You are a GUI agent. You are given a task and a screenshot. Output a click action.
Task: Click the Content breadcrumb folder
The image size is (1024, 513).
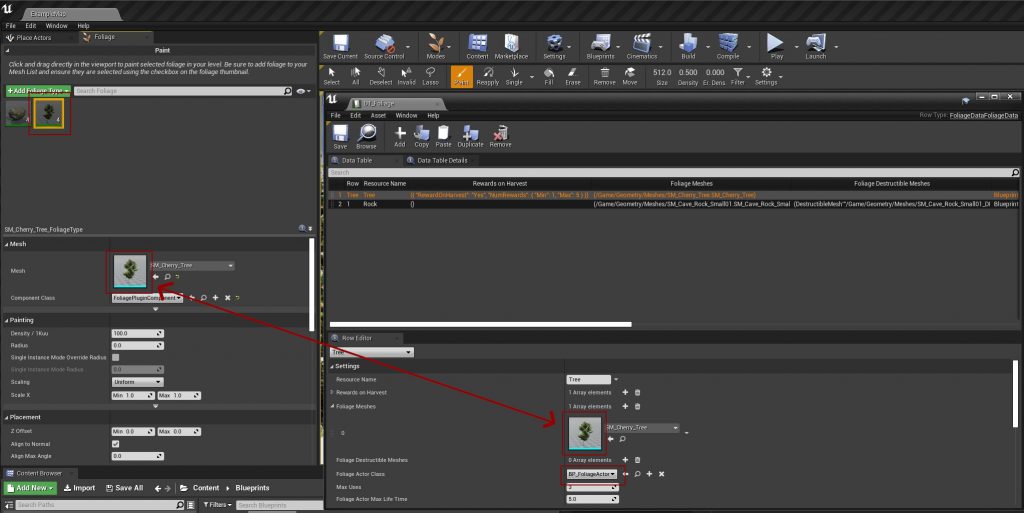click(206, 488)
